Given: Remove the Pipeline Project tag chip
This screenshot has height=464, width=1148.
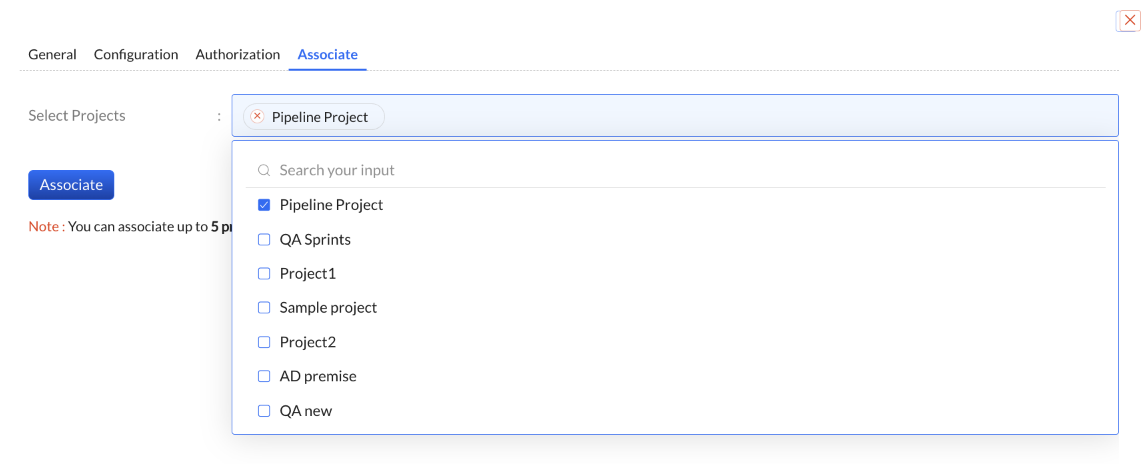Looking at the screenshot, I should (x=257, y=116).
